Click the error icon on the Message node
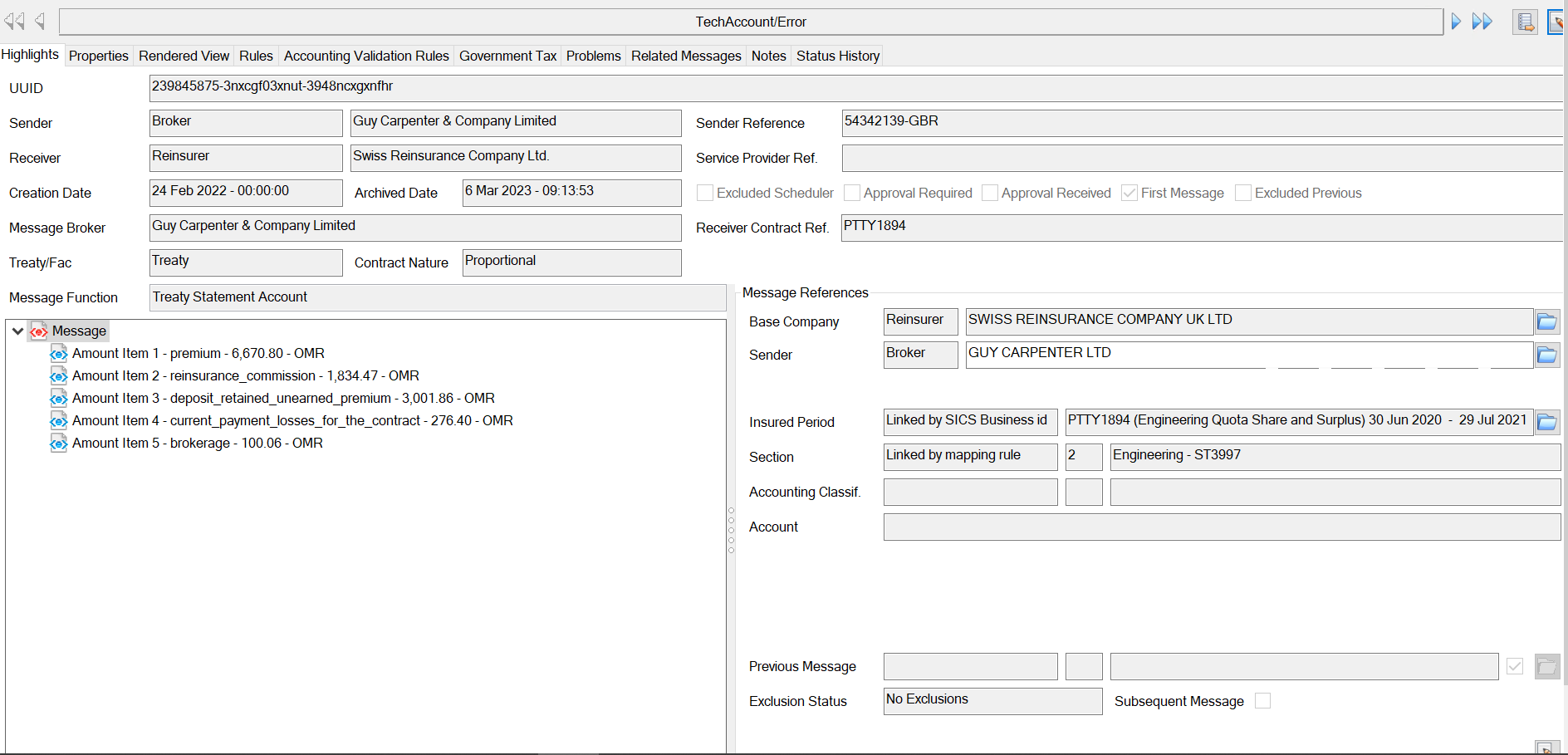This screenshot has height=755, width=1568. 40,331
